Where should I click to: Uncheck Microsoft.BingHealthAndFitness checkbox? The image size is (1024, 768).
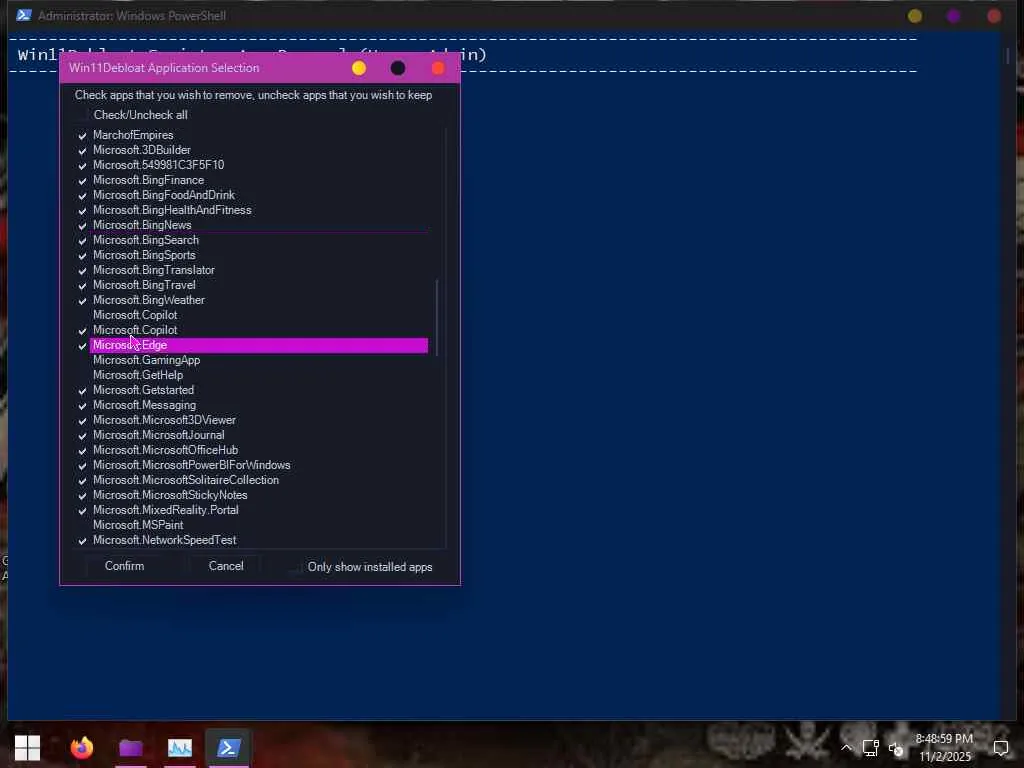pyautogui.click(x=82, y=210)
